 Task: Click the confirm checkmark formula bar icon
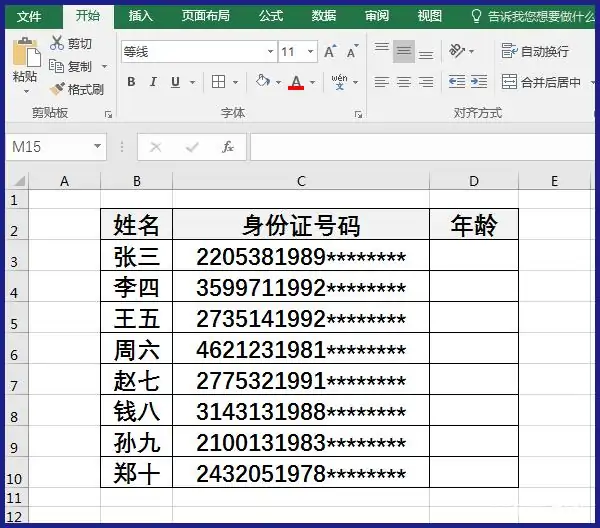pyautogui.click(x=192, y=147)
